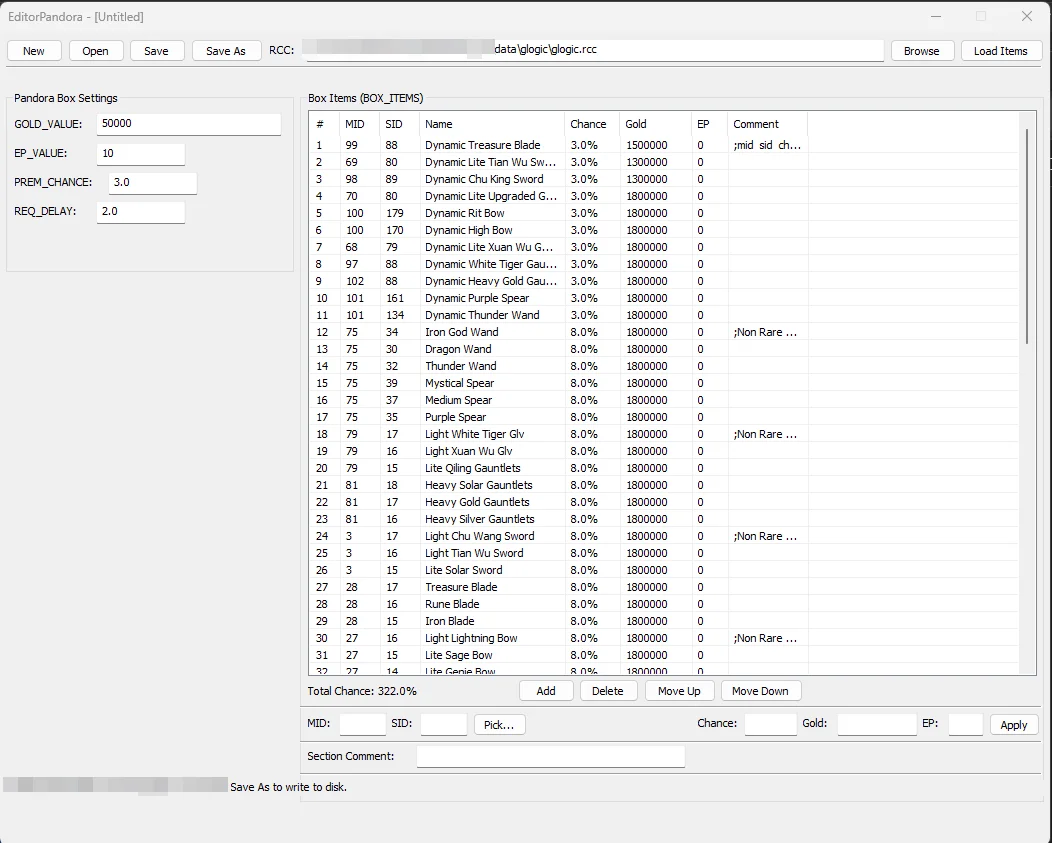Delete the selected box item
The height and width of the screenshot is (843, 1052).
(x=607, y=691)
